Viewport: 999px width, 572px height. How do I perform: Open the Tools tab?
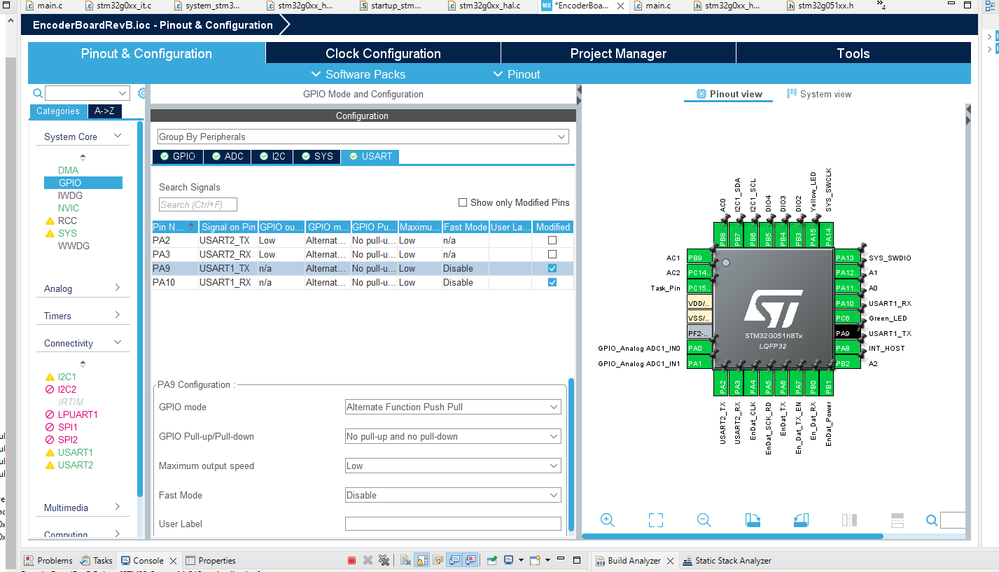(853, 54)
